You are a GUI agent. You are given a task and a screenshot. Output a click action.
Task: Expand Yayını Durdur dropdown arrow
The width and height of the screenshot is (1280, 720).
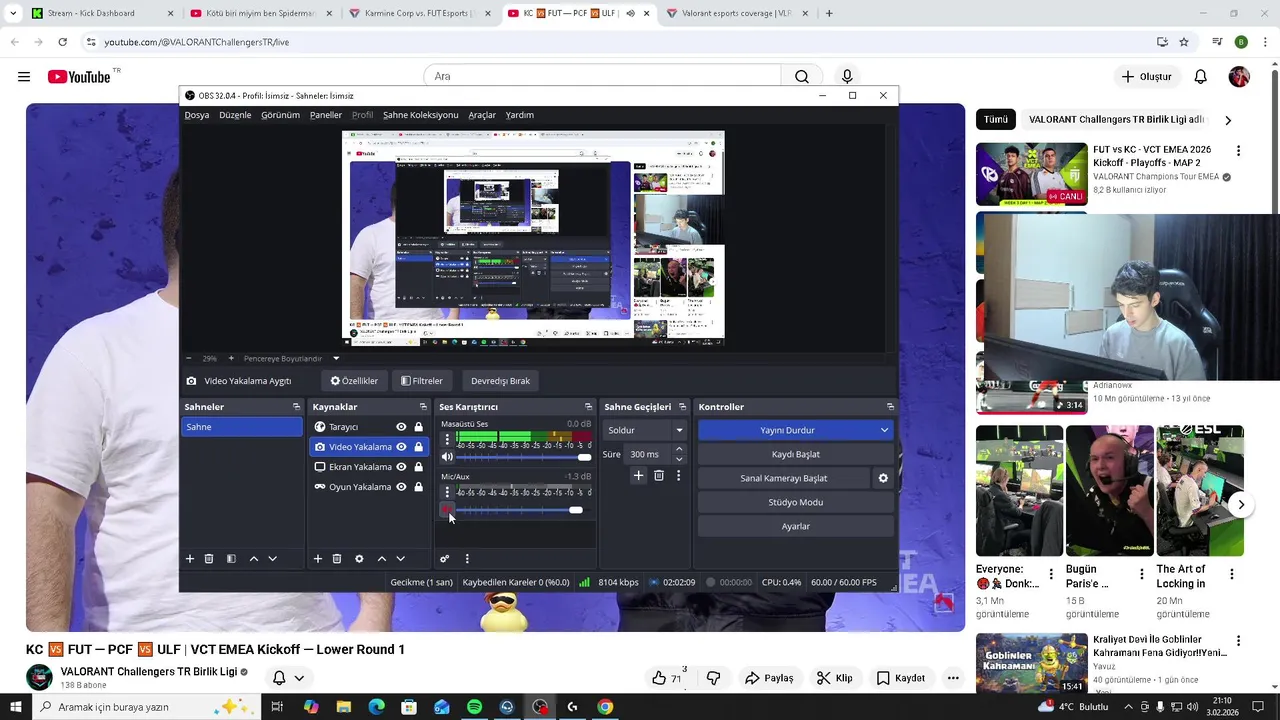[884, 430]
